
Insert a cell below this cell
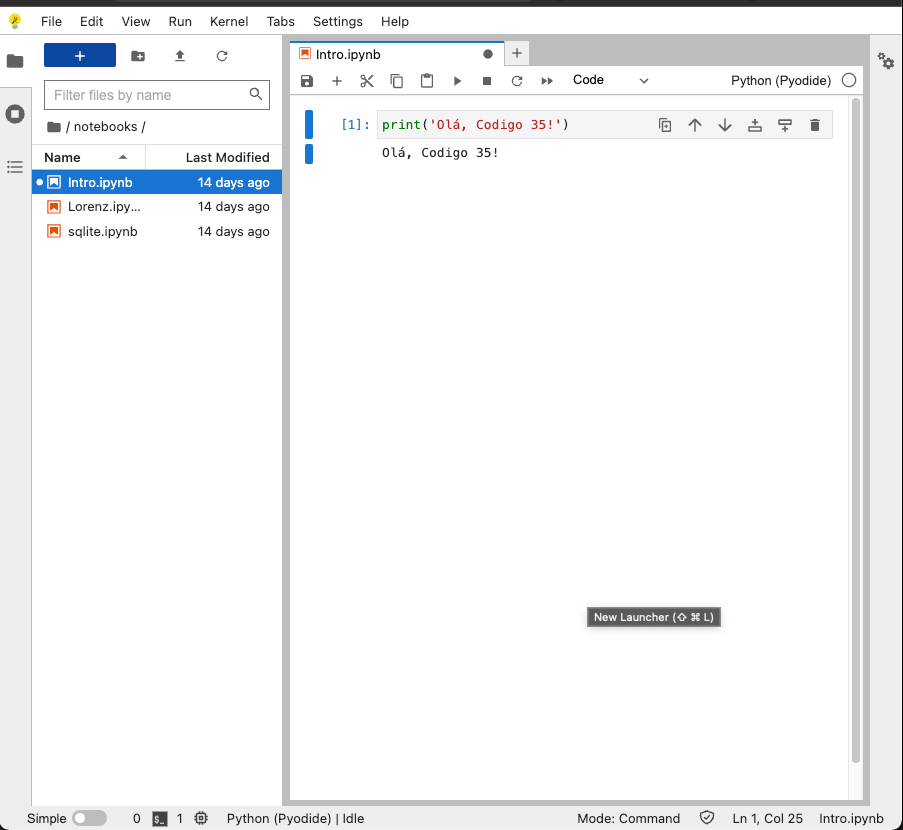[785, 125]
